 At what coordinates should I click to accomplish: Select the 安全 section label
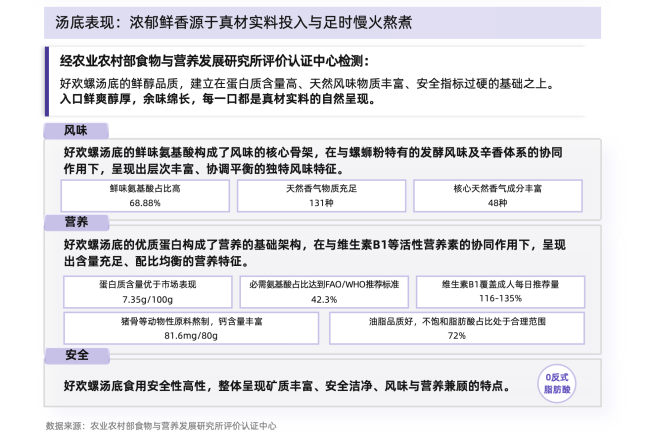(x=77, y=356)
